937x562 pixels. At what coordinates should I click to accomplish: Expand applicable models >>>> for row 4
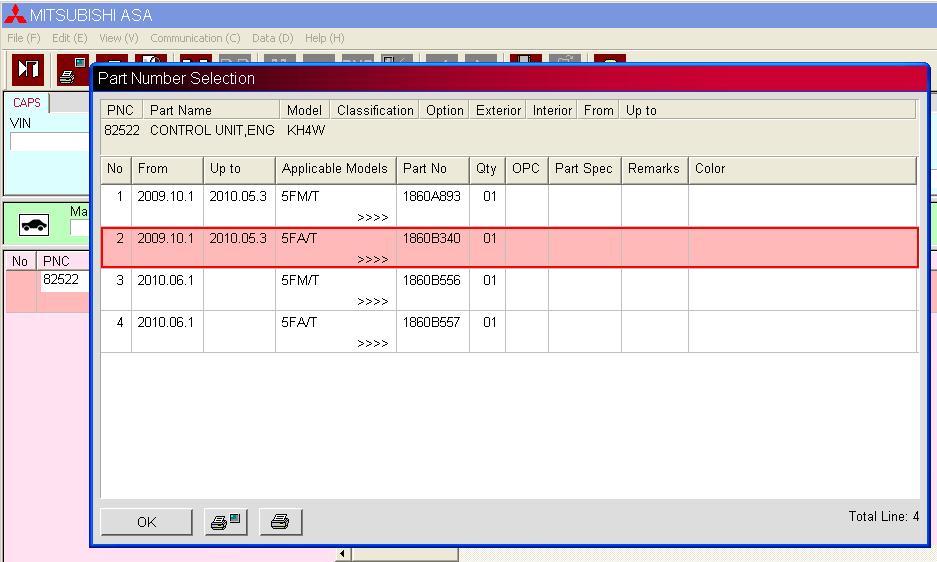[372, 343]
